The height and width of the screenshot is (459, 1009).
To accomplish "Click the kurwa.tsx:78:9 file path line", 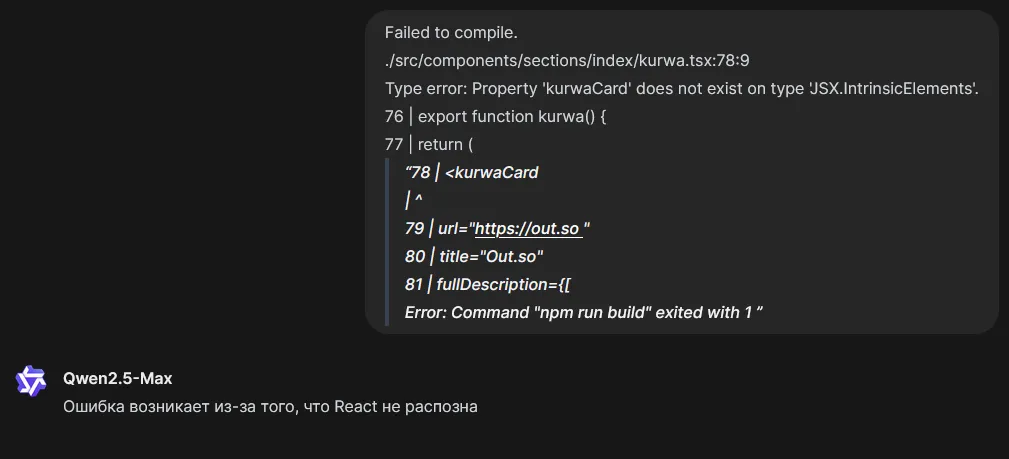I will coord(567,61).
